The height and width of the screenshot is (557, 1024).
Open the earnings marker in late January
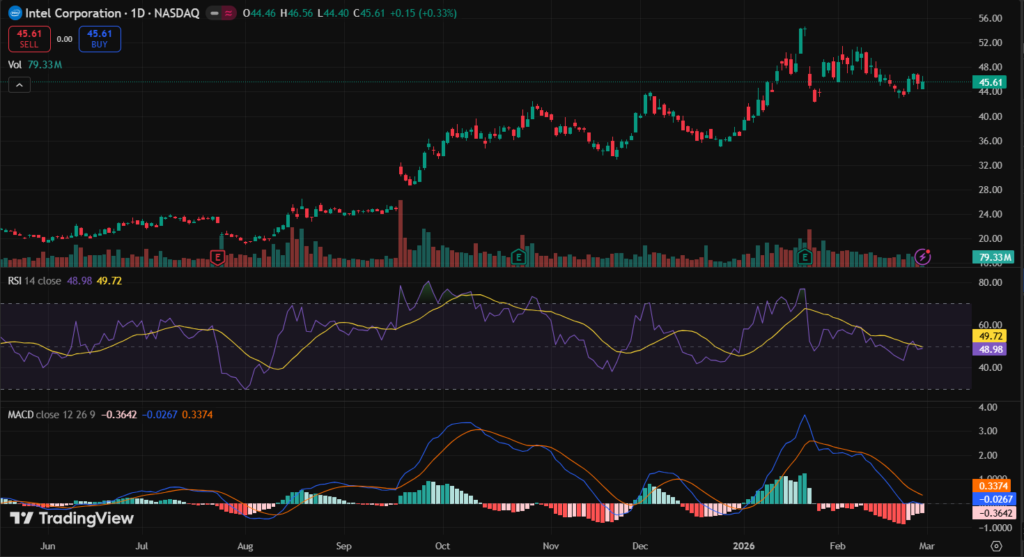pyautogui.click(x=806, y=258)
